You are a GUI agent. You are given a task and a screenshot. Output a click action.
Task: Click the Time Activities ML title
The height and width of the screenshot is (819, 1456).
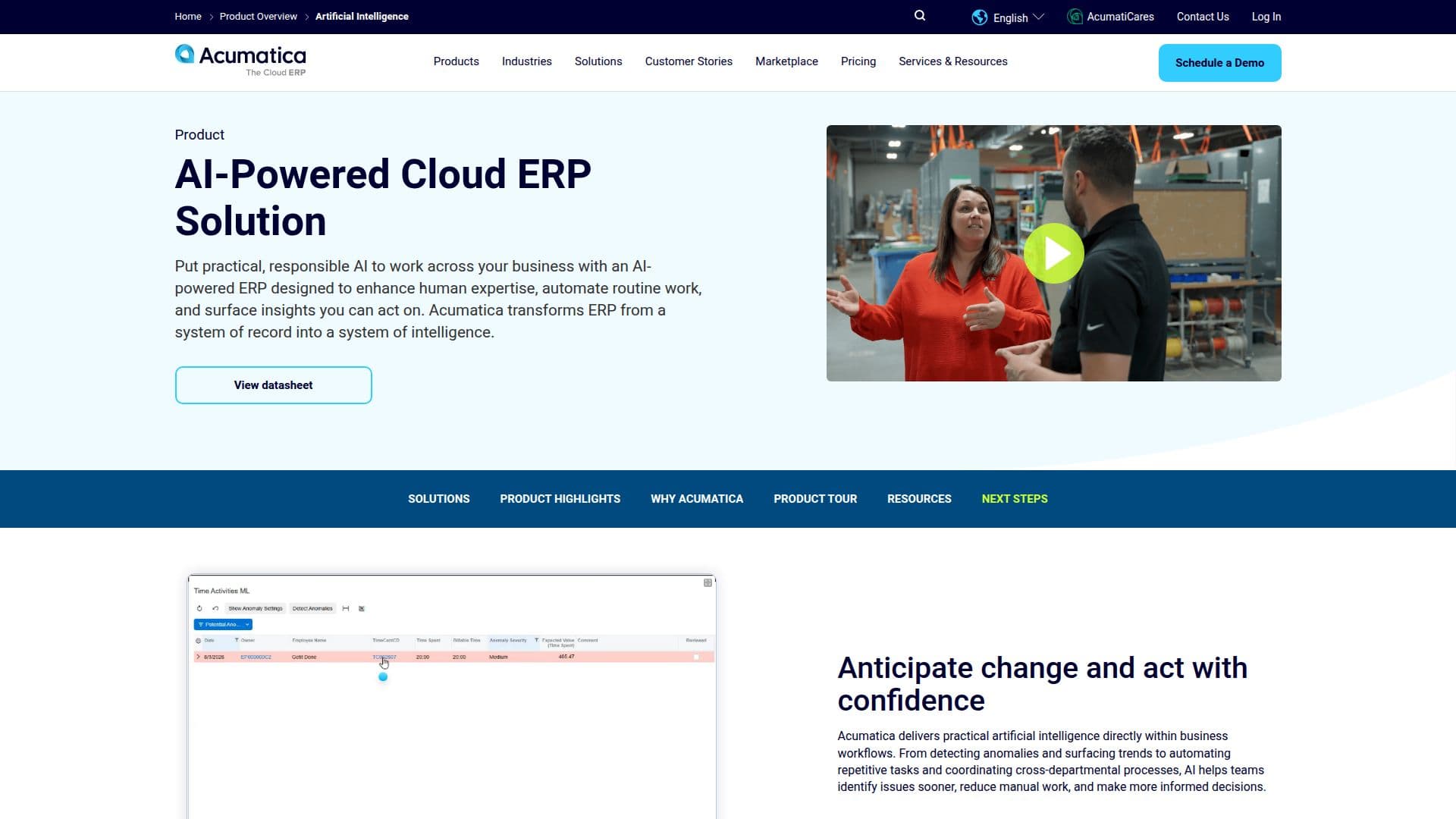coord(221,591)
